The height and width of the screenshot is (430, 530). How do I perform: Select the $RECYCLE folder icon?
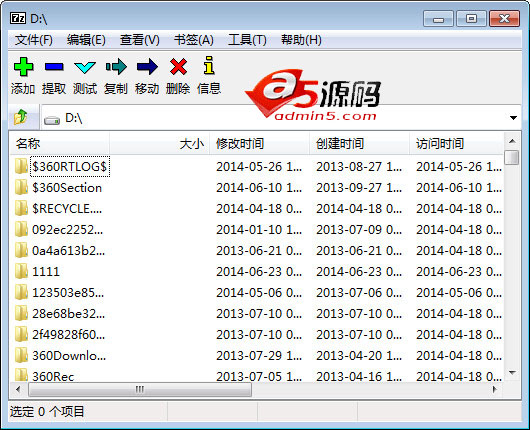click(21, 208)
